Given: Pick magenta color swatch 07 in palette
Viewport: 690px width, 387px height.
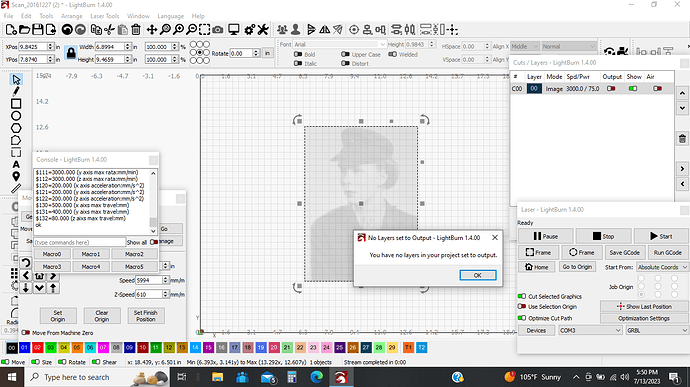Looking at the screenshot, I should (103, 348).
